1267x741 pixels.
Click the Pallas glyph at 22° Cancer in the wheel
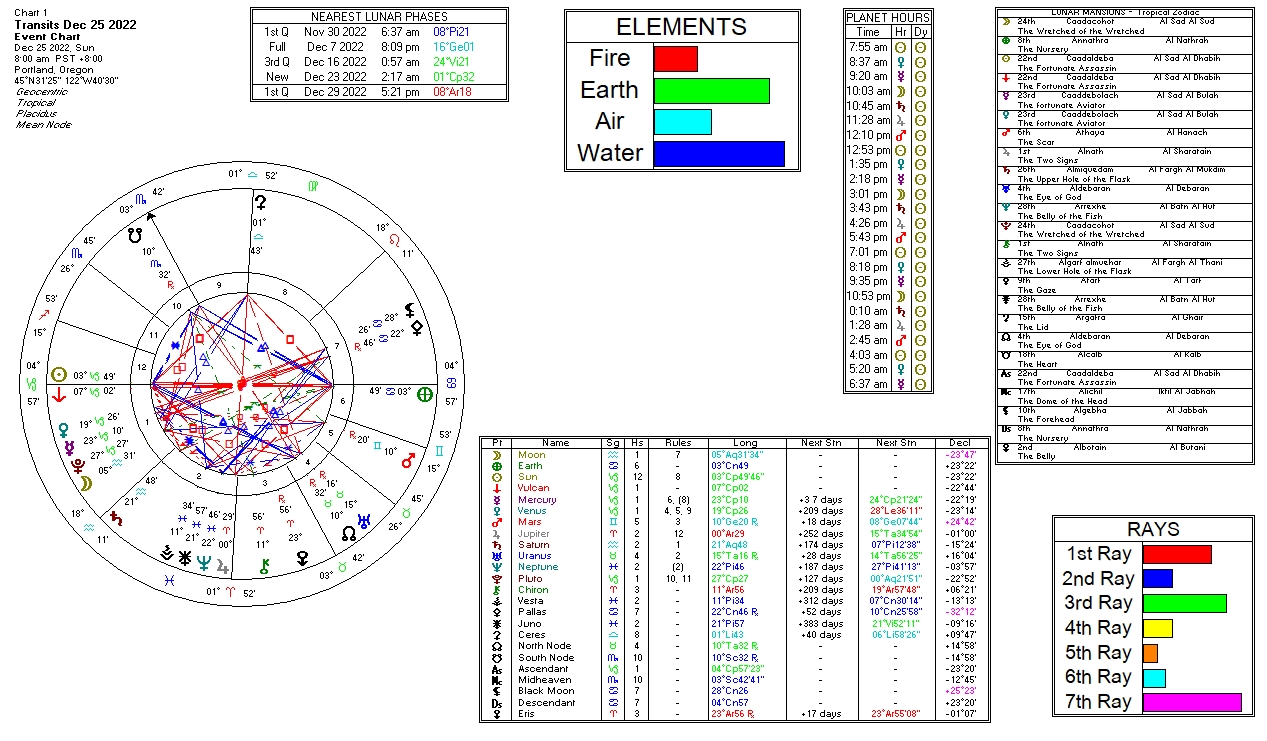coord(416,327)
